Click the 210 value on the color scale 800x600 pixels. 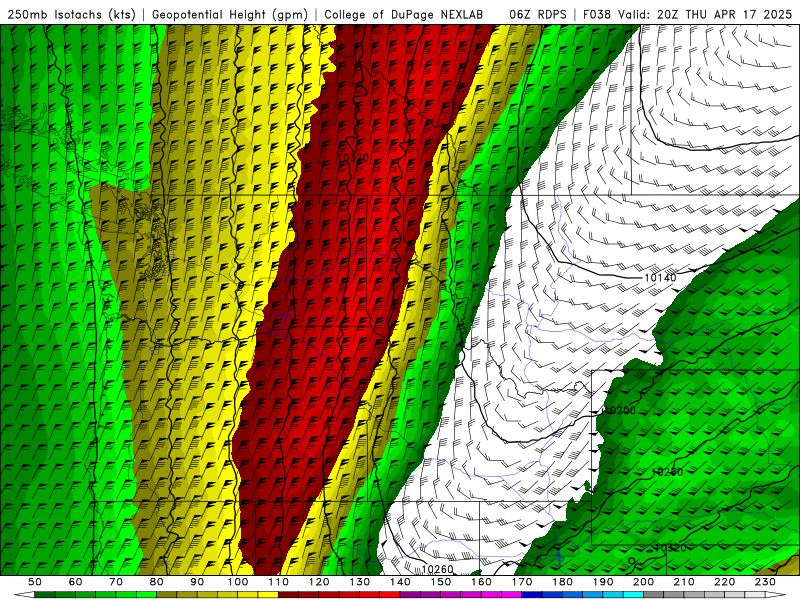pyautogui.click(x=684, y=582)
